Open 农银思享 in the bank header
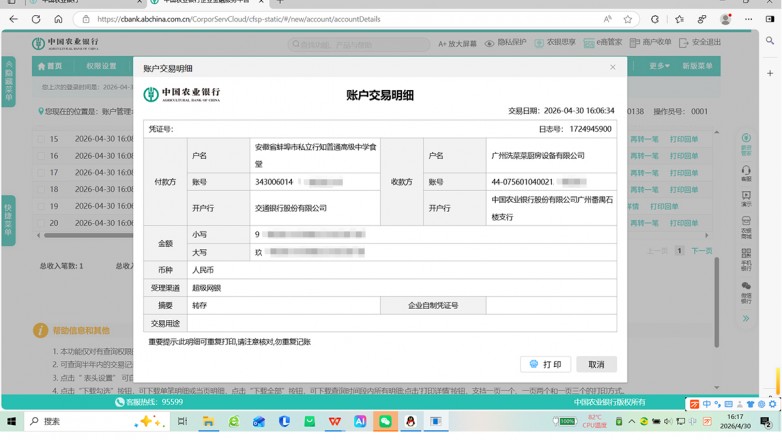The image size is (782, 440). (x=555, y=43)
